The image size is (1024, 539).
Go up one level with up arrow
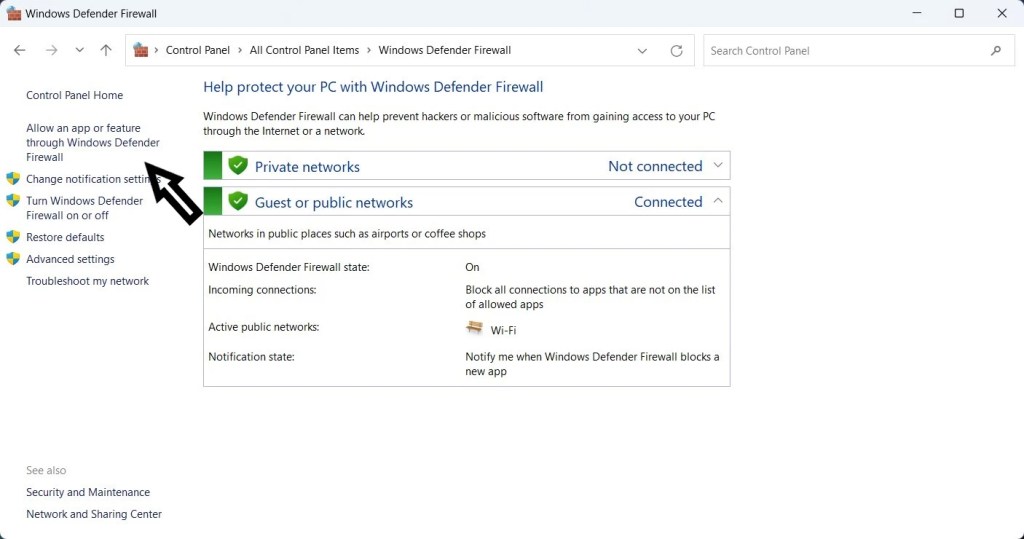106,50
